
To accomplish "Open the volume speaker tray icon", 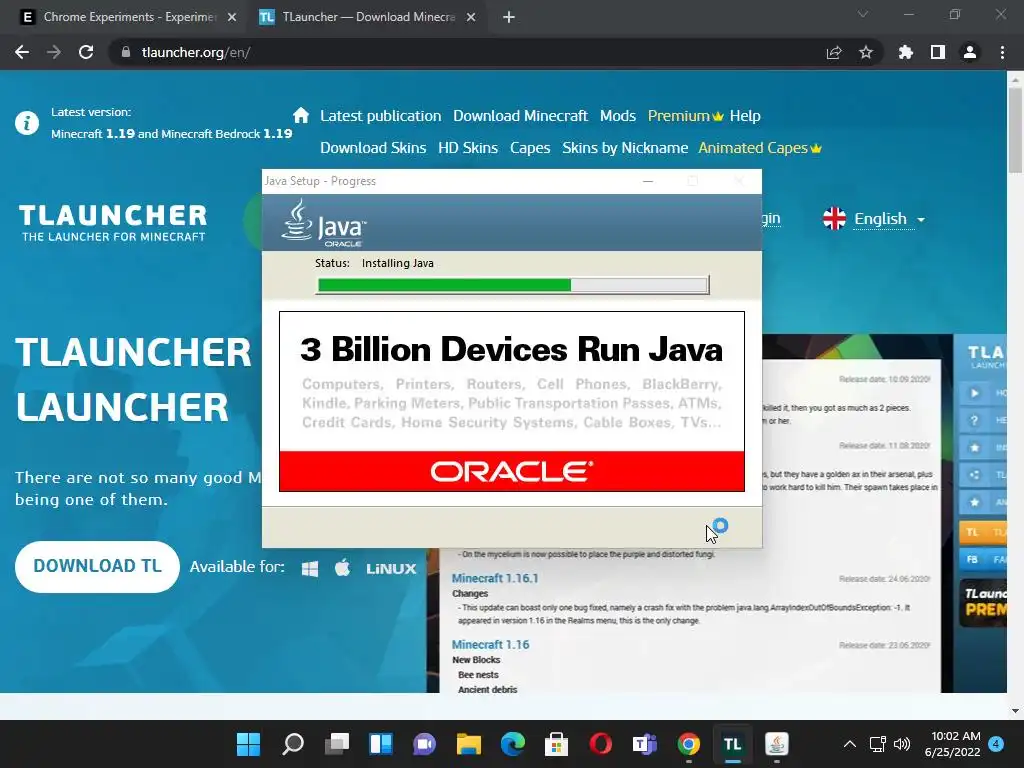I will 901,744.
